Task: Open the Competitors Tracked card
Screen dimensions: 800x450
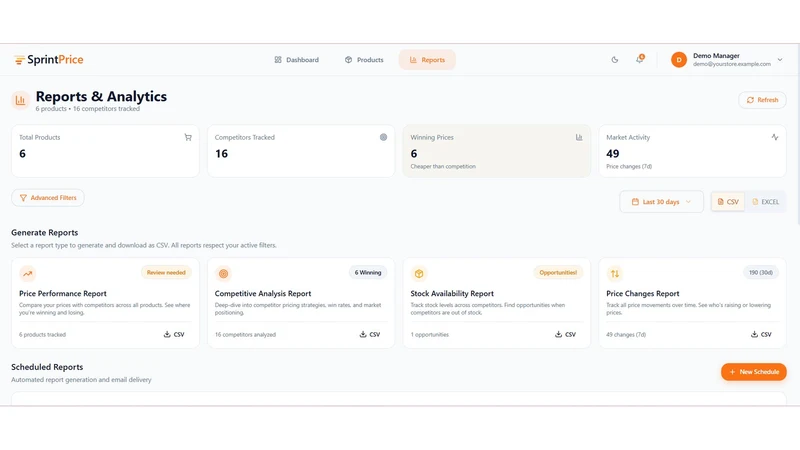Action: 301,151
